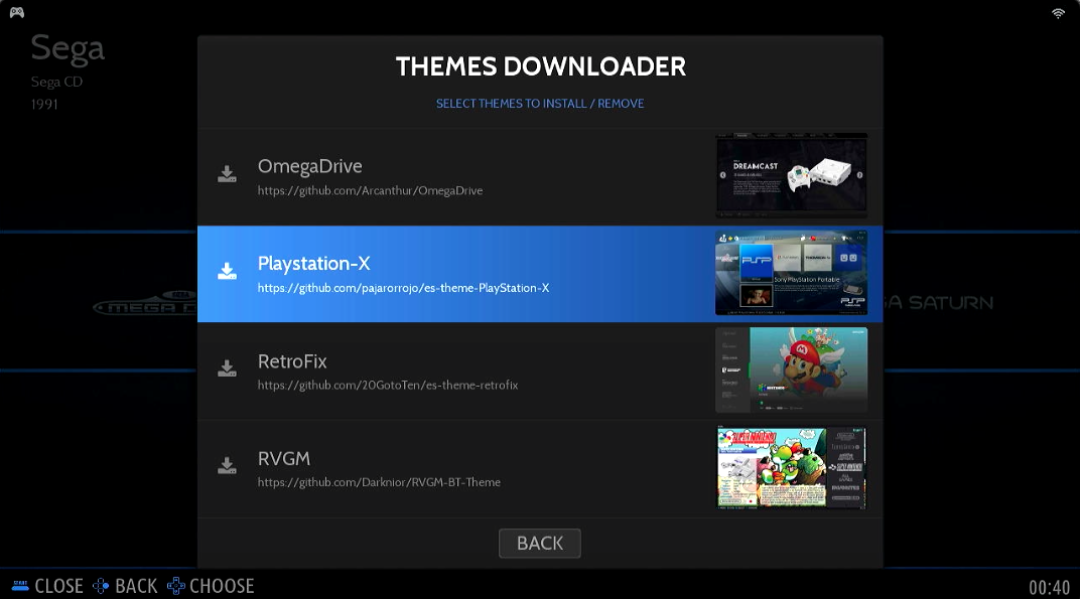Select the RetroFix theme name
1080x599 pixels.
(292, 361)
